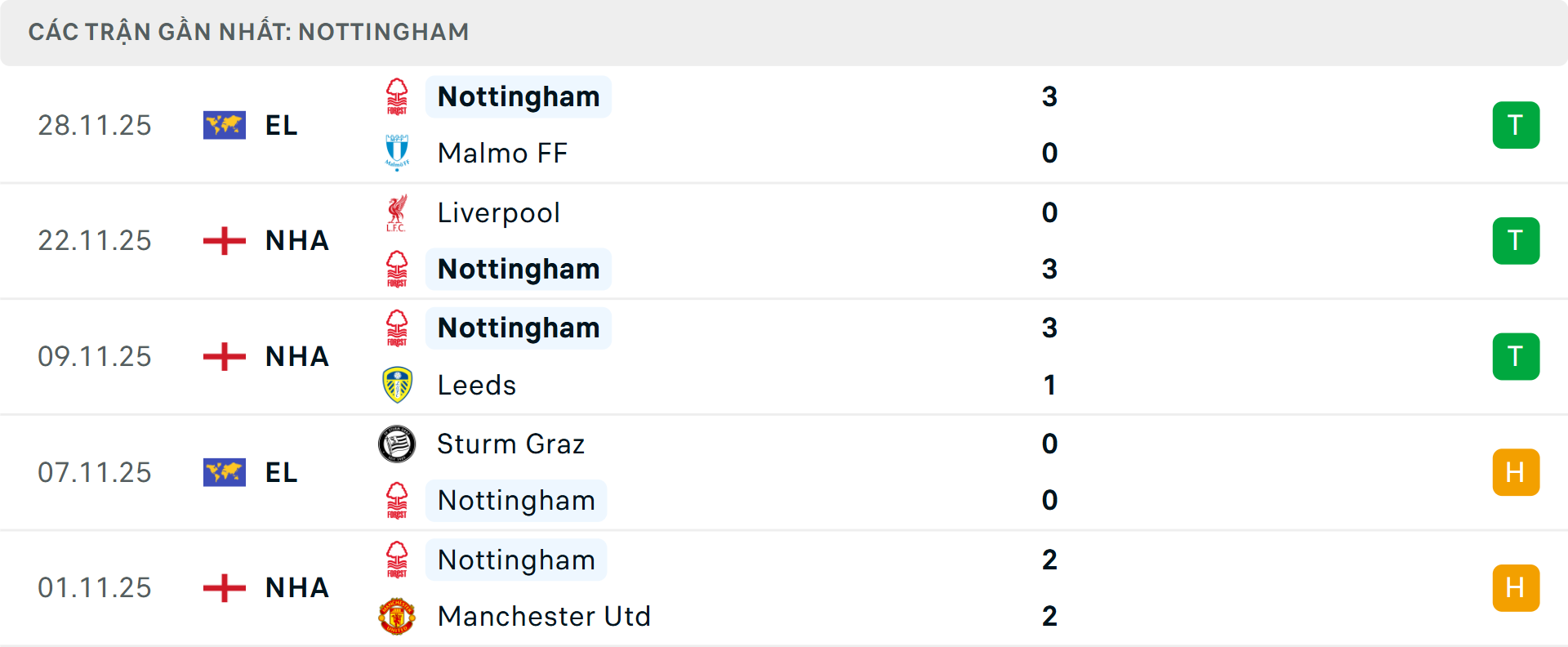Open the Liverpool team link
Image resolution: width=1568 pixels, height=647 pixels.
tap(498, 212)
